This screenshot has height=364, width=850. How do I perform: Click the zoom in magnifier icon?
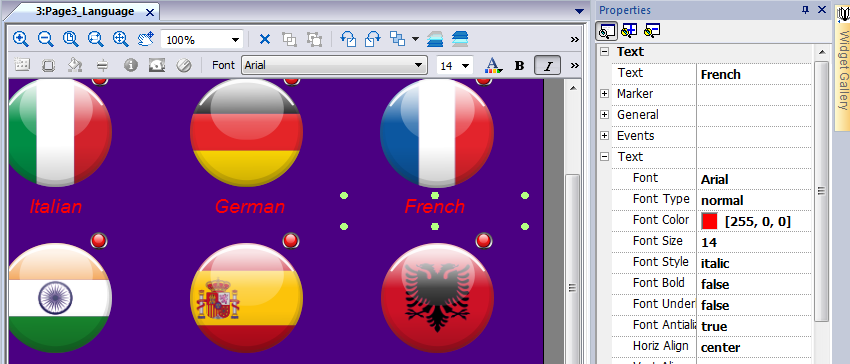click(21, 39)
